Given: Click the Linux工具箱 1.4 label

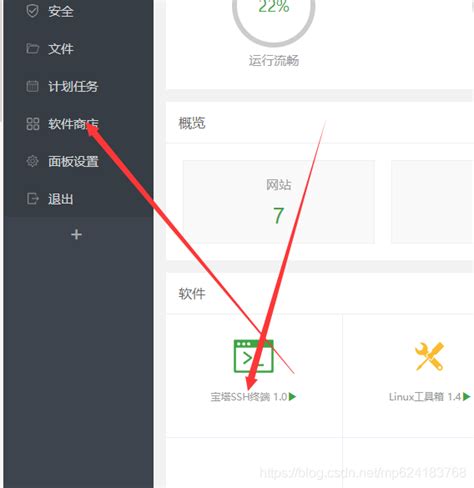Looking at the screenshot, I should pos(425,397).
